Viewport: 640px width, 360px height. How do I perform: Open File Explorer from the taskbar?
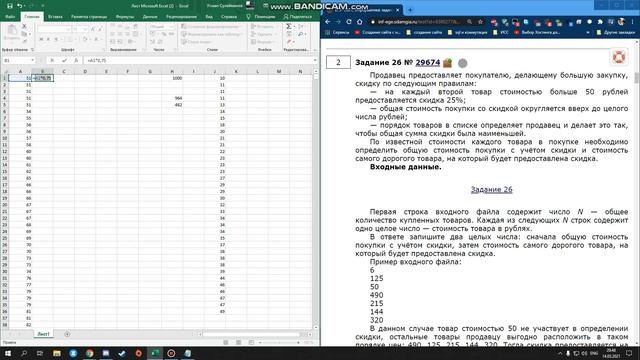pyautogui.click(x=57, y=353)
